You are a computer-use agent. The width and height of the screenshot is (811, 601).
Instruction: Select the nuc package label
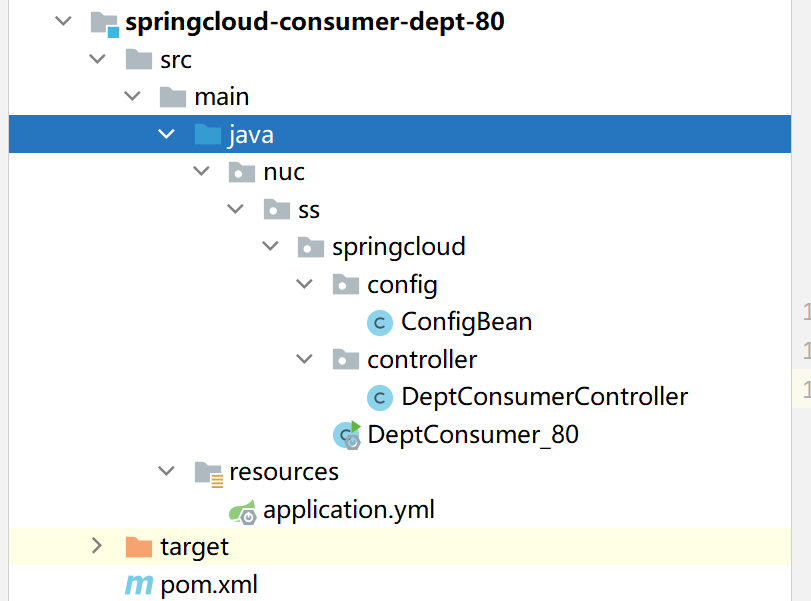(284, 172)
